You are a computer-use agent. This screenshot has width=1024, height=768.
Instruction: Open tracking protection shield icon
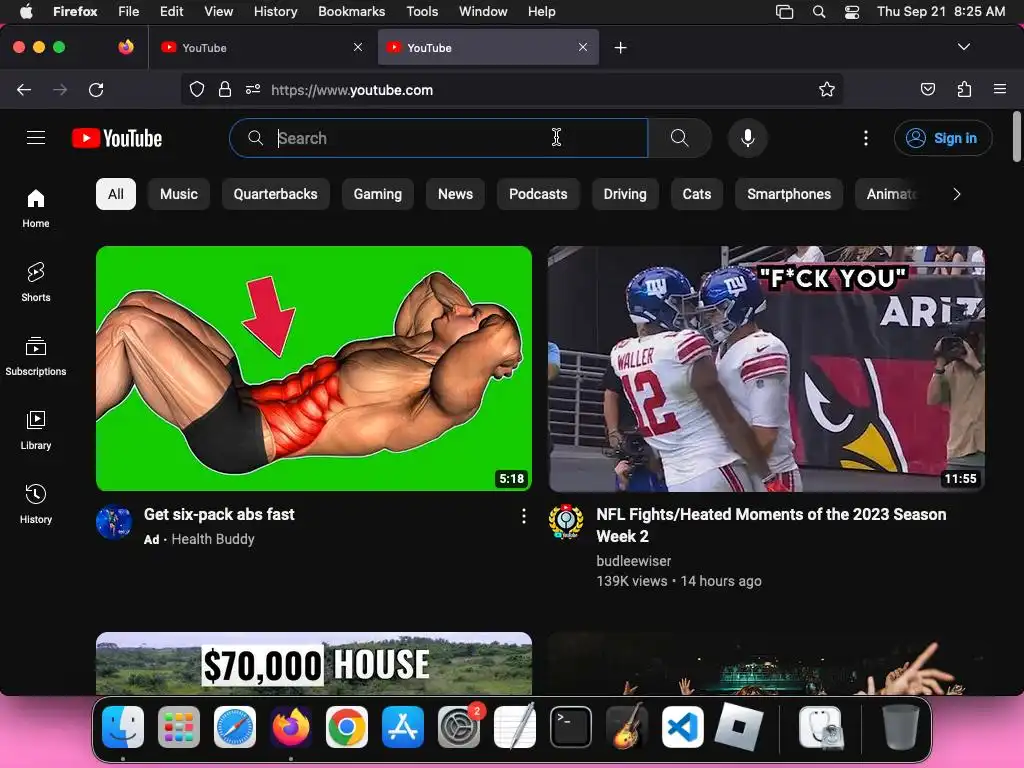(x=197, y=89)
